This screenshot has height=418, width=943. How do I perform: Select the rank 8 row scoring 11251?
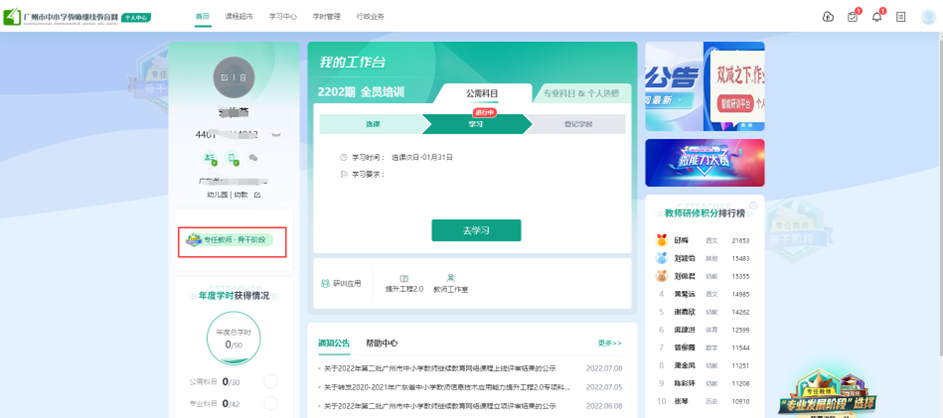point(705,365)
